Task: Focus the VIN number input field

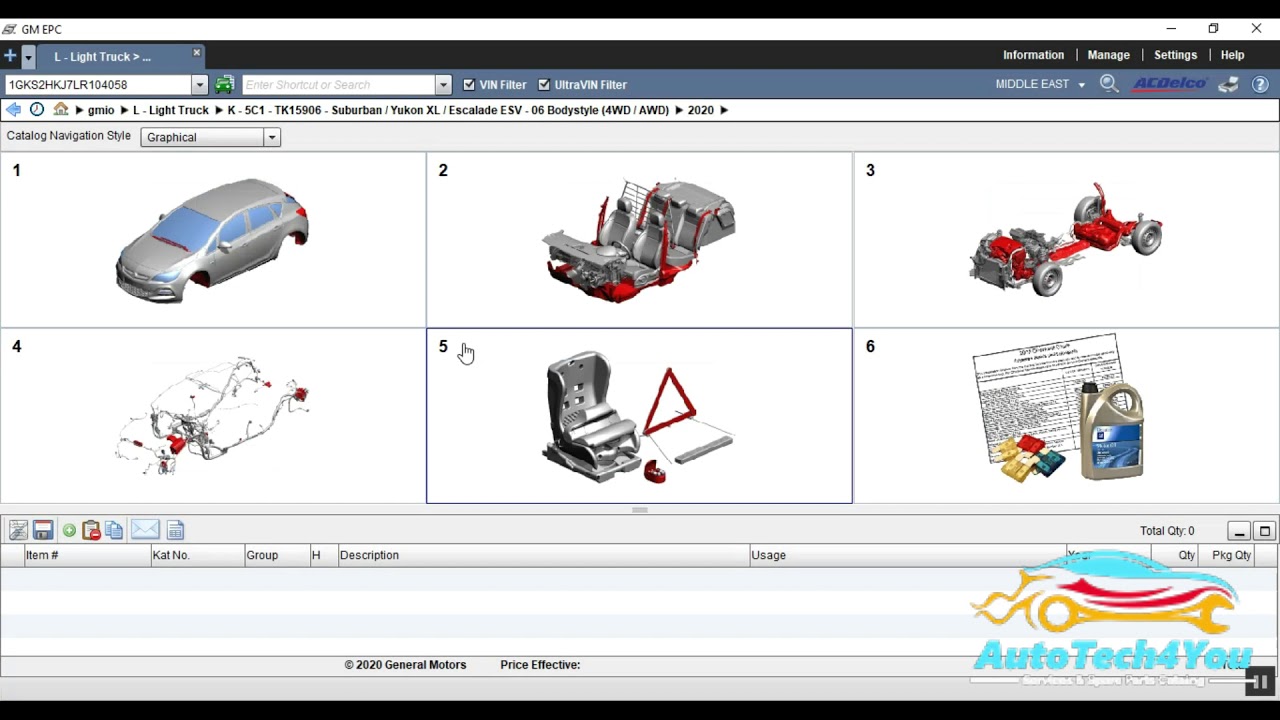Action: click(x=97, y=85)
